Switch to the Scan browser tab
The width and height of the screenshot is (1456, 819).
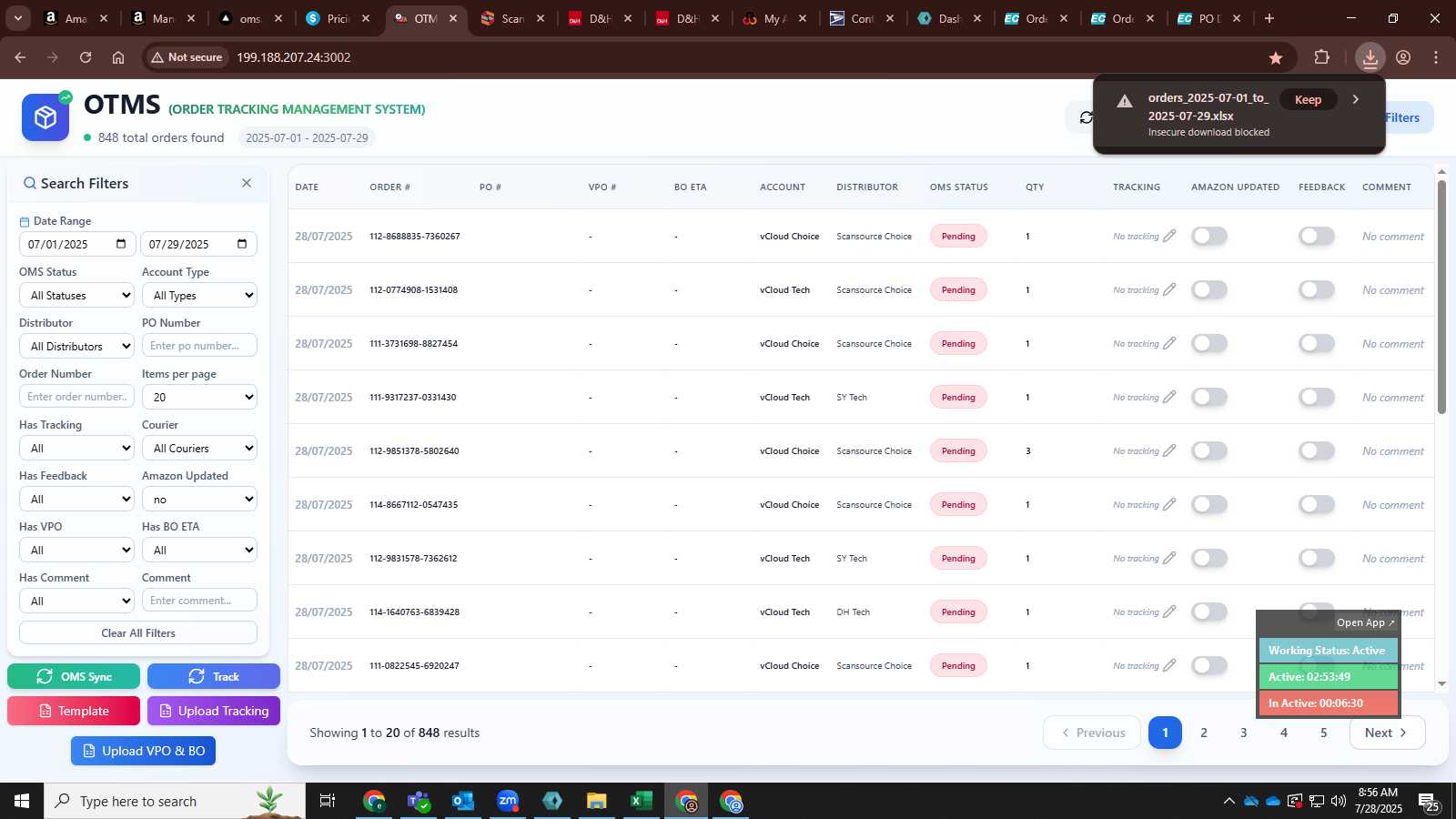(x=511, y=18)
